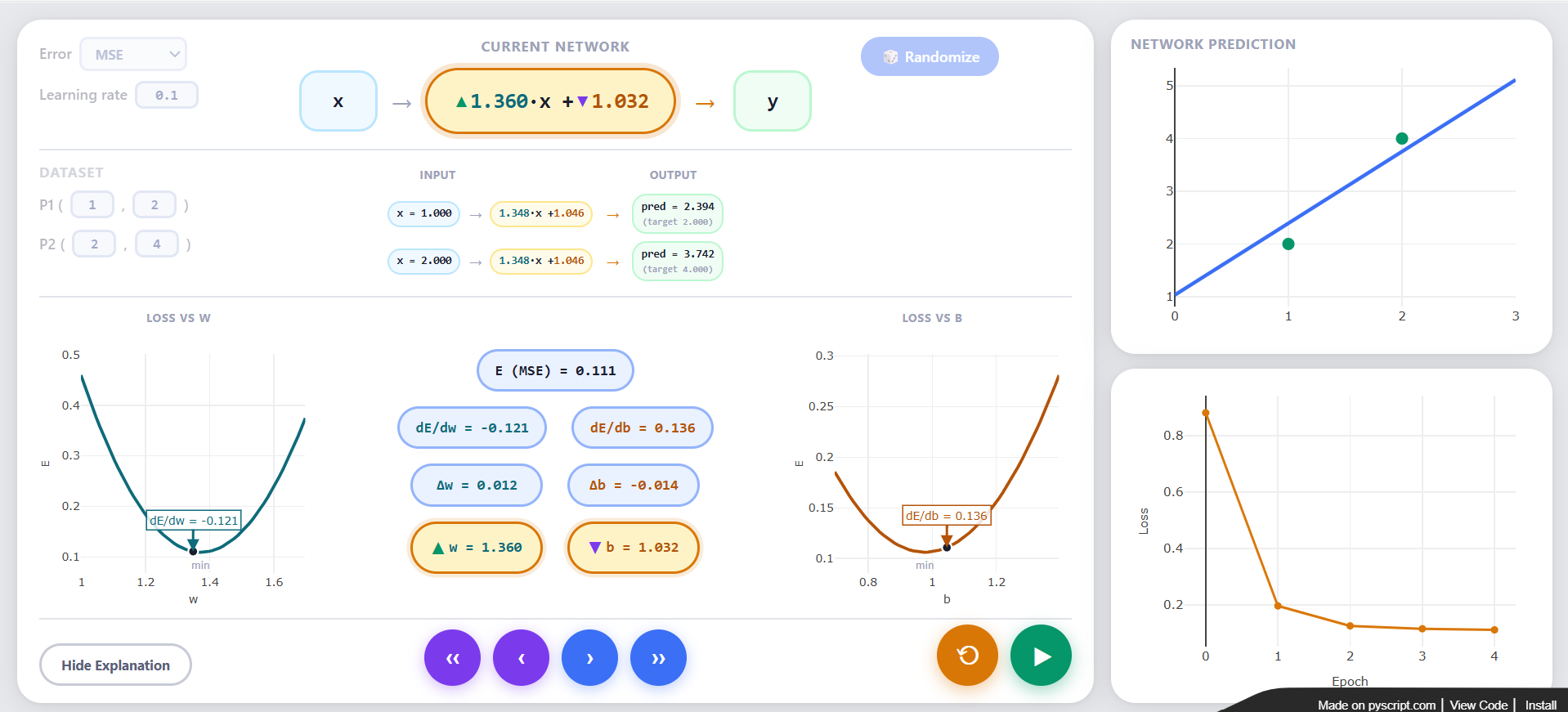Edit the Learning rate 0.1 field
The image size is (1568, 712).
click(167, 95)
